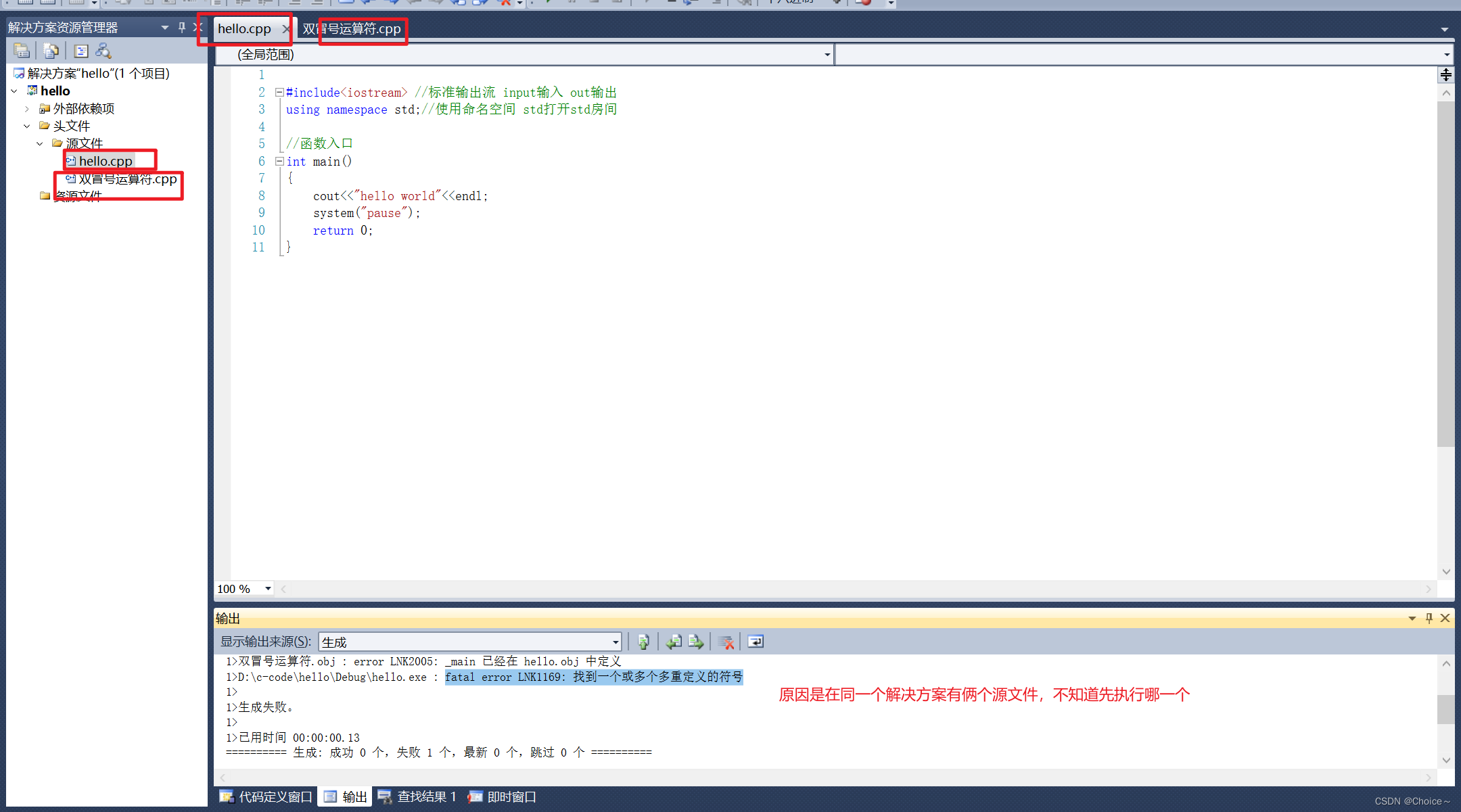Viewport: 1461px width, 812px height.
Task: Click the Find Message in Code icon
Action: pyautogui.click(x=643, y=642)
